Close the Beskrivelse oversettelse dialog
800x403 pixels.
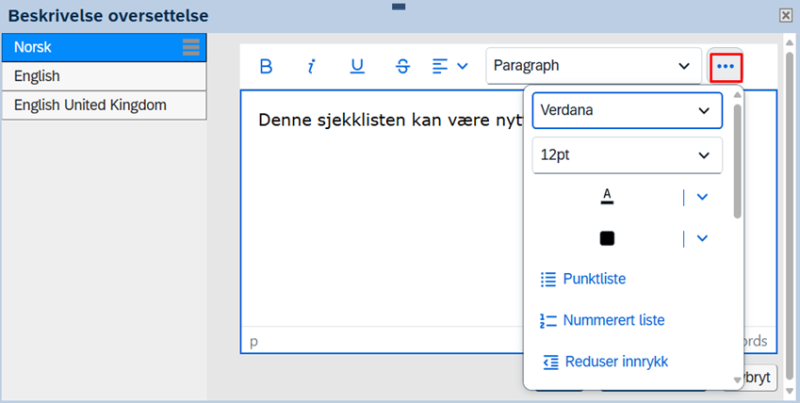pos(786,16)
